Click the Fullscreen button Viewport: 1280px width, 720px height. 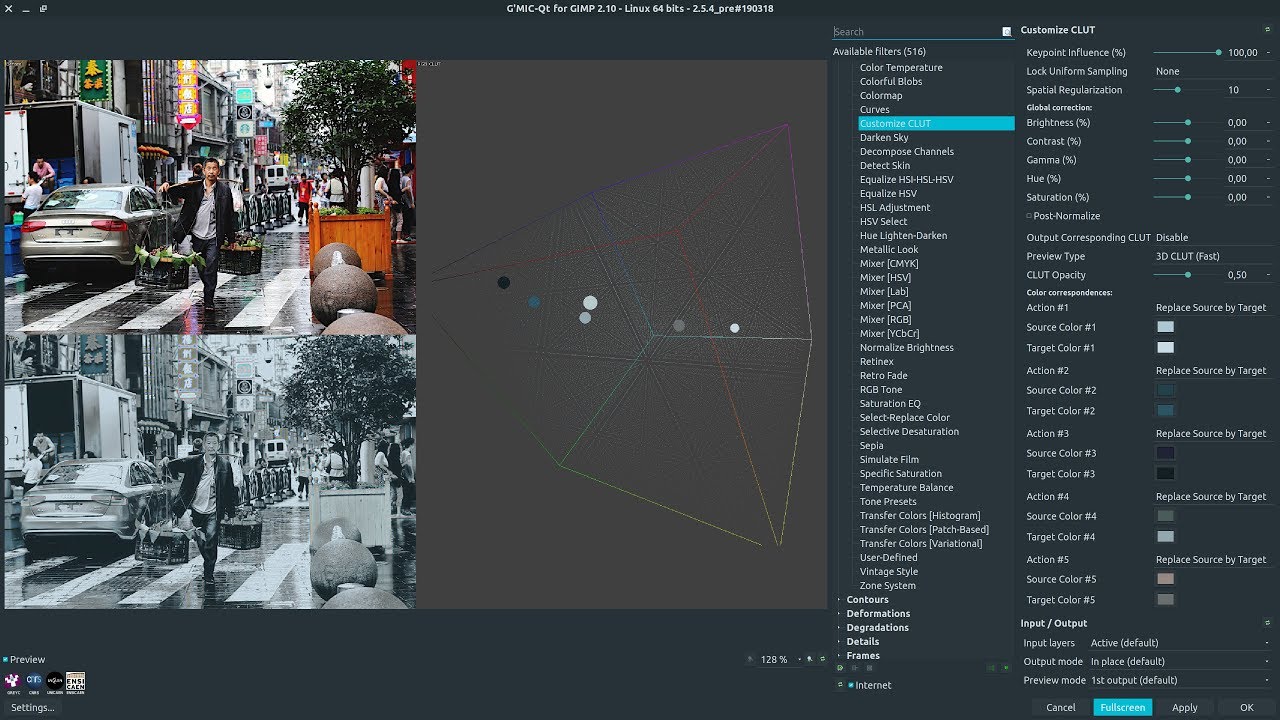pyautogui.click(x=1123, y=707)
